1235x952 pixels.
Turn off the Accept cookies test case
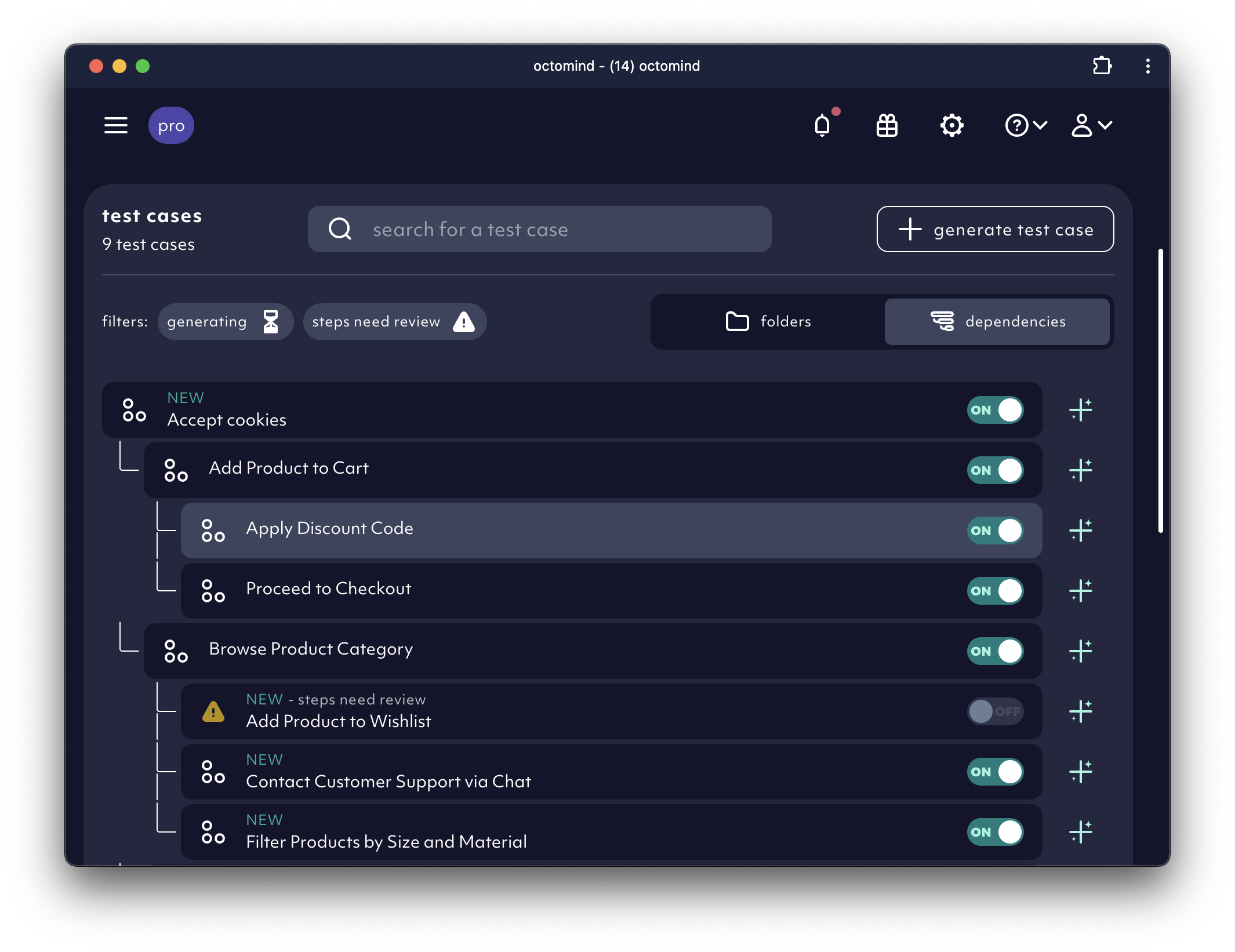click(x=995, y=410)
